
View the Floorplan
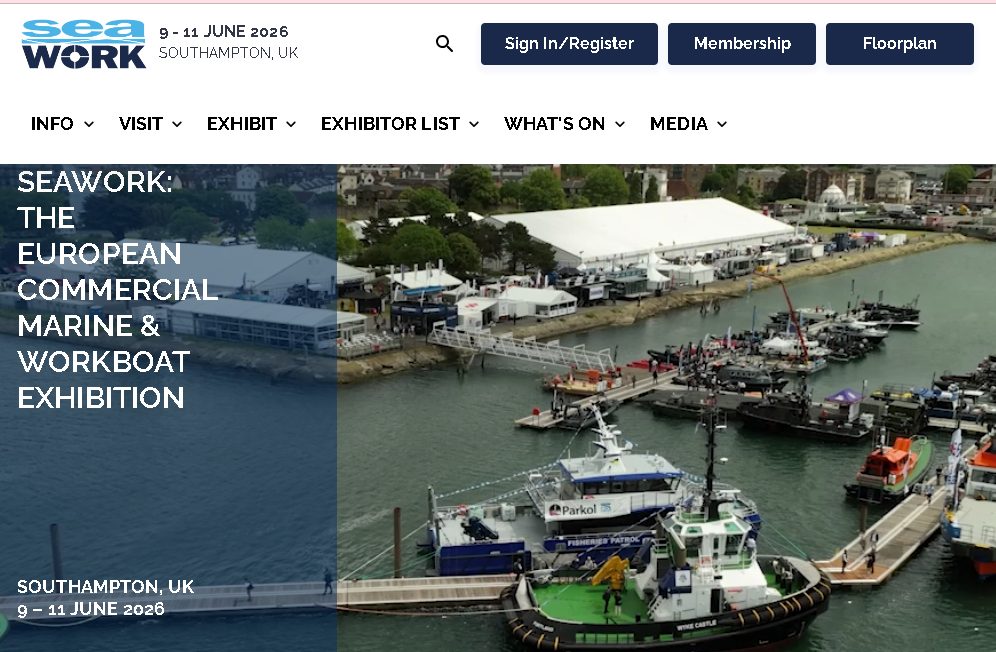(899, 44)
